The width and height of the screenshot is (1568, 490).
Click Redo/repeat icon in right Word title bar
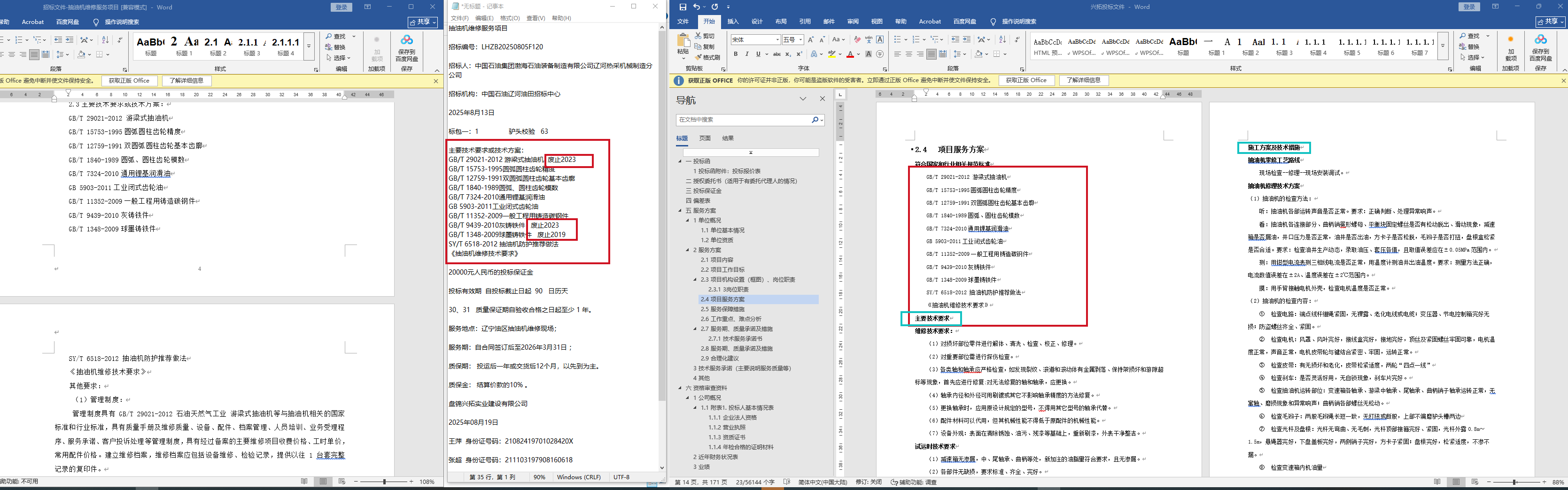click(714, 7)
